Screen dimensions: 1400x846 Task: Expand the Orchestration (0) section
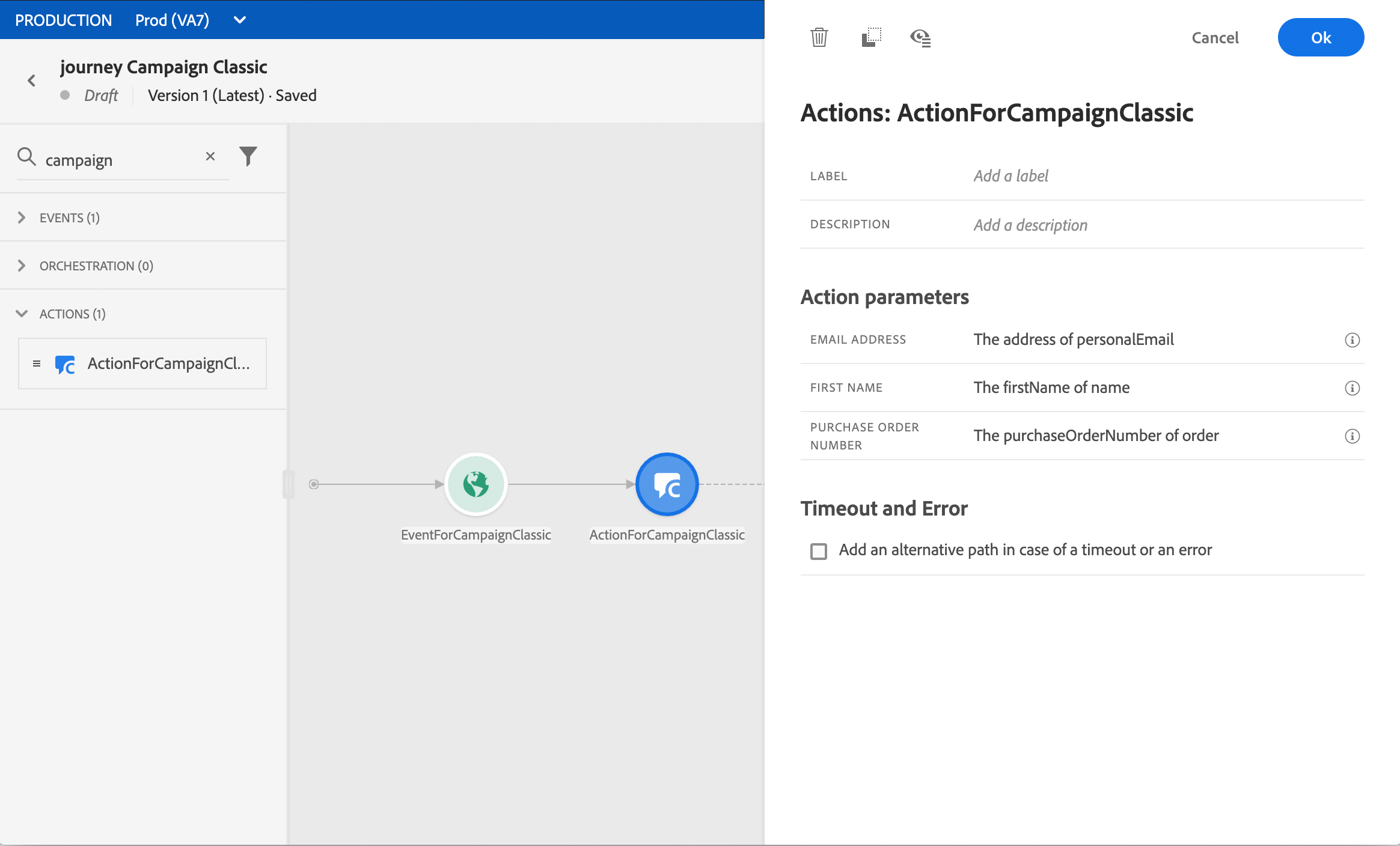[22, 266]
